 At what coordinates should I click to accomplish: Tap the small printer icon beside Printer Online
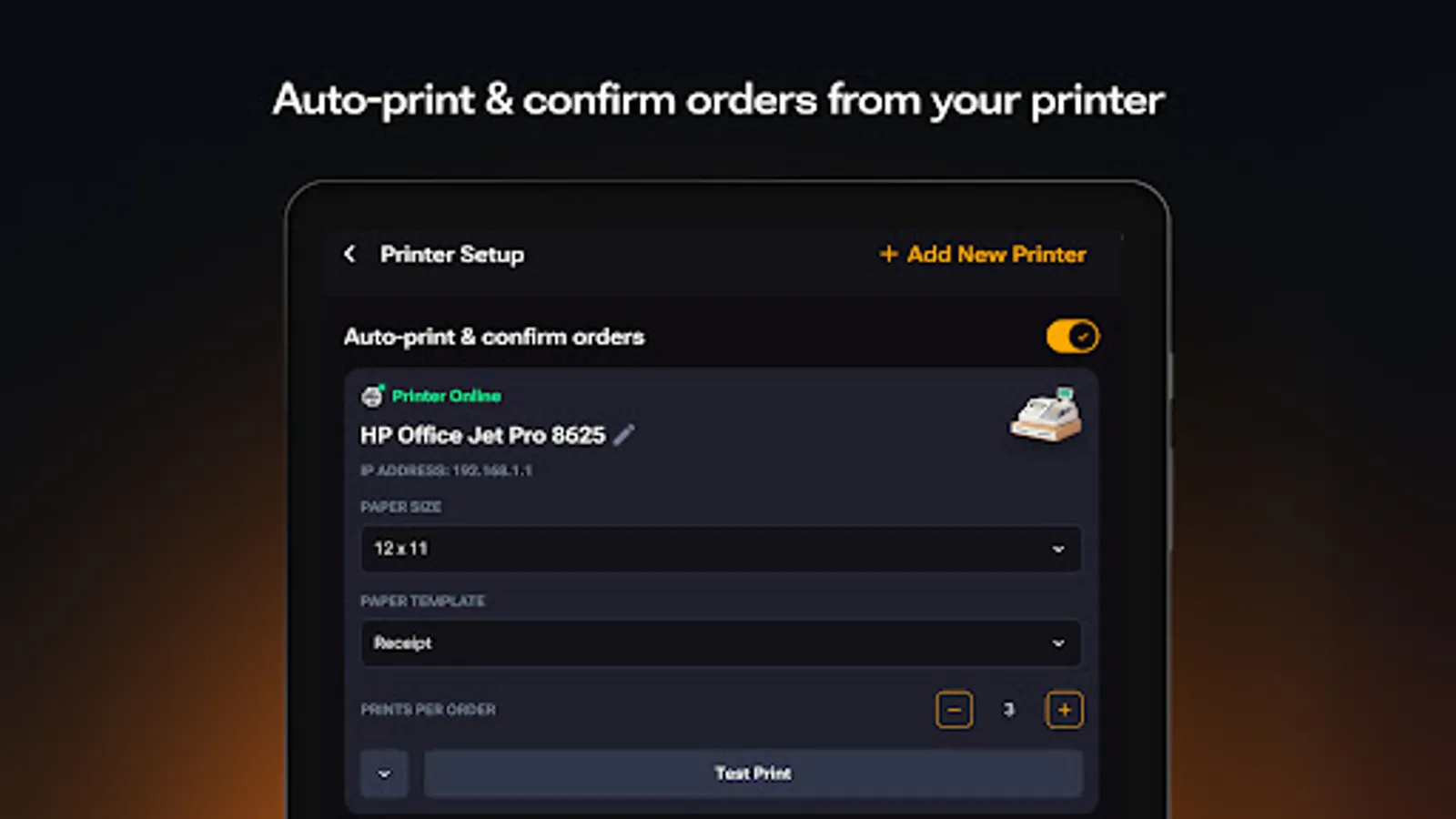(x=371, y=396)
